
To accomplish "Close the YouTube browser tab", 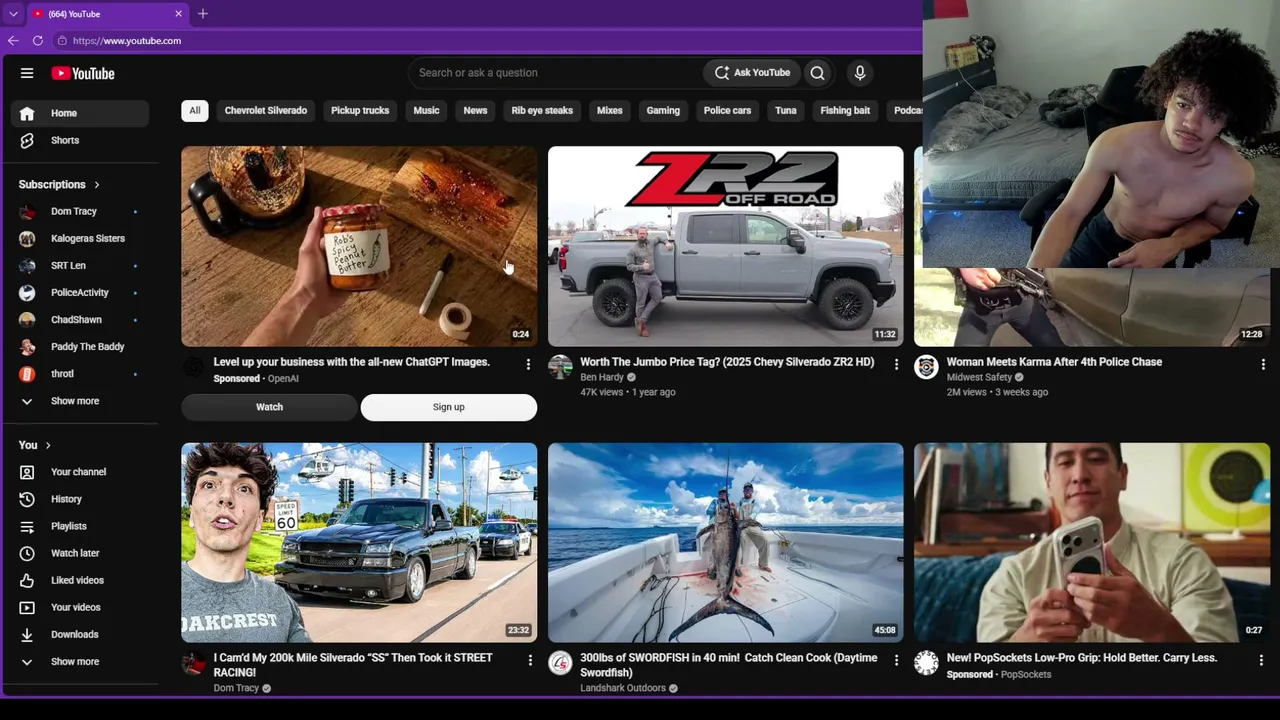I will [179, 14].
